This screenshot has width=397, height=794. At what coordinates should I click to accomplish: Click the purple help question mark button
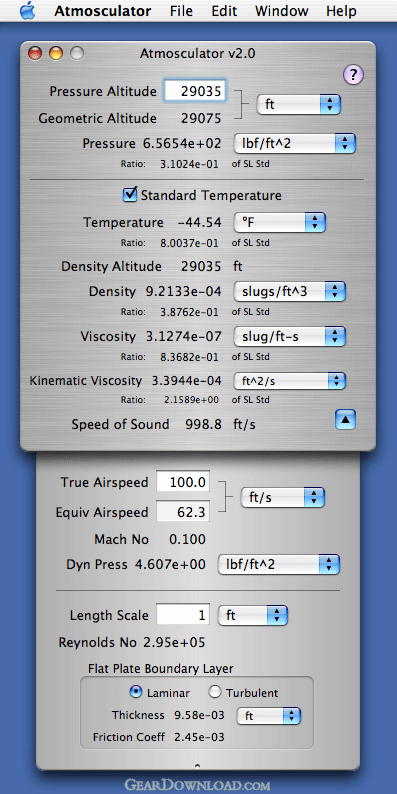353,75
